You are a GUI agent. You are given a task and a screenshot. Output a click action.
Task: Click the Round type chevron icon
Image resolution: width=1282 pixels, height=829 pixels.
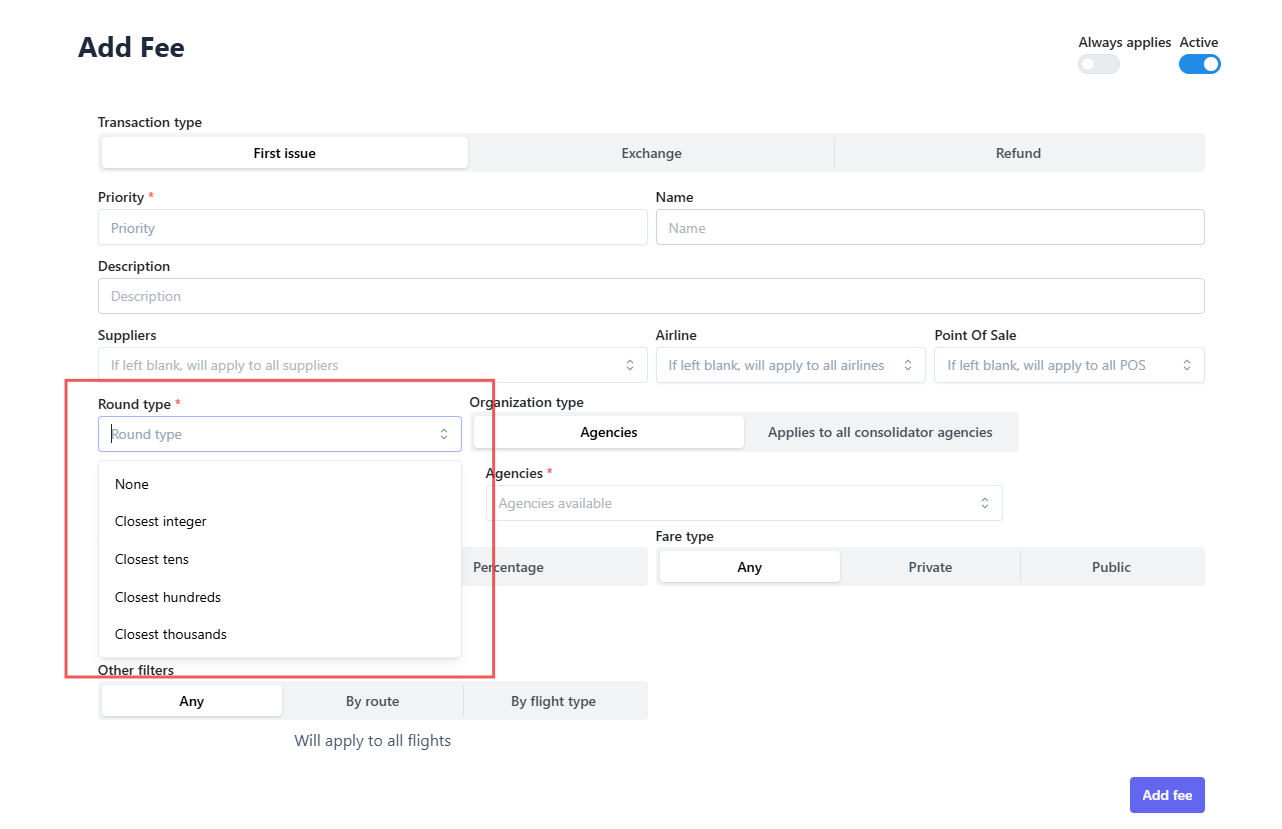[444, 434]
